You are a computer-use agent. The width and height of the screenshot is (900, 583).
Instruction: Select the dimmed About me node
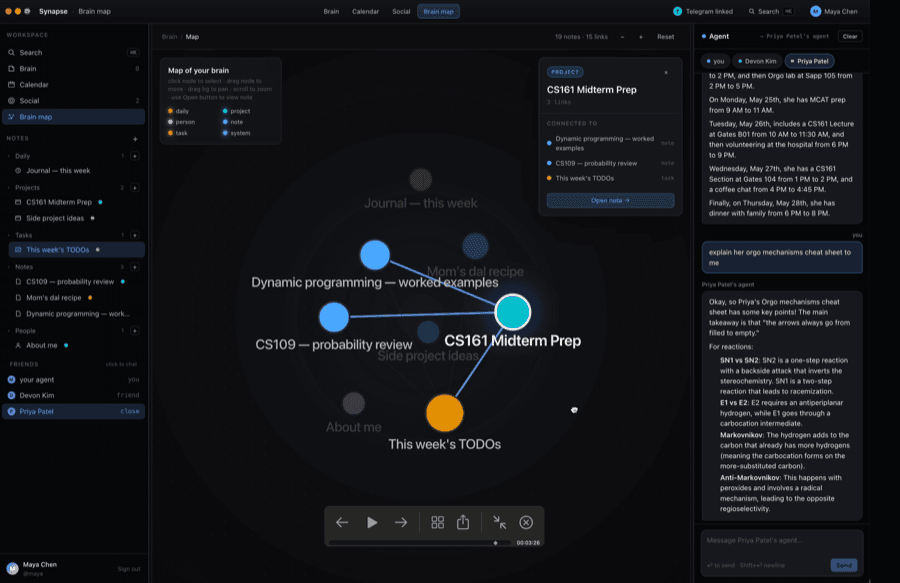click(354, 403)
